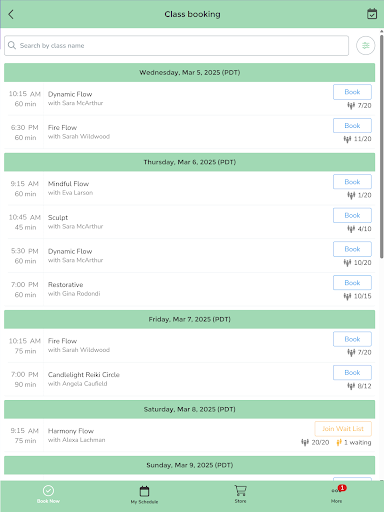Viewport: 384px width, 512px height.
Task: Book Candlelight Reiki Circle
Action: click(x=352, y=372)
